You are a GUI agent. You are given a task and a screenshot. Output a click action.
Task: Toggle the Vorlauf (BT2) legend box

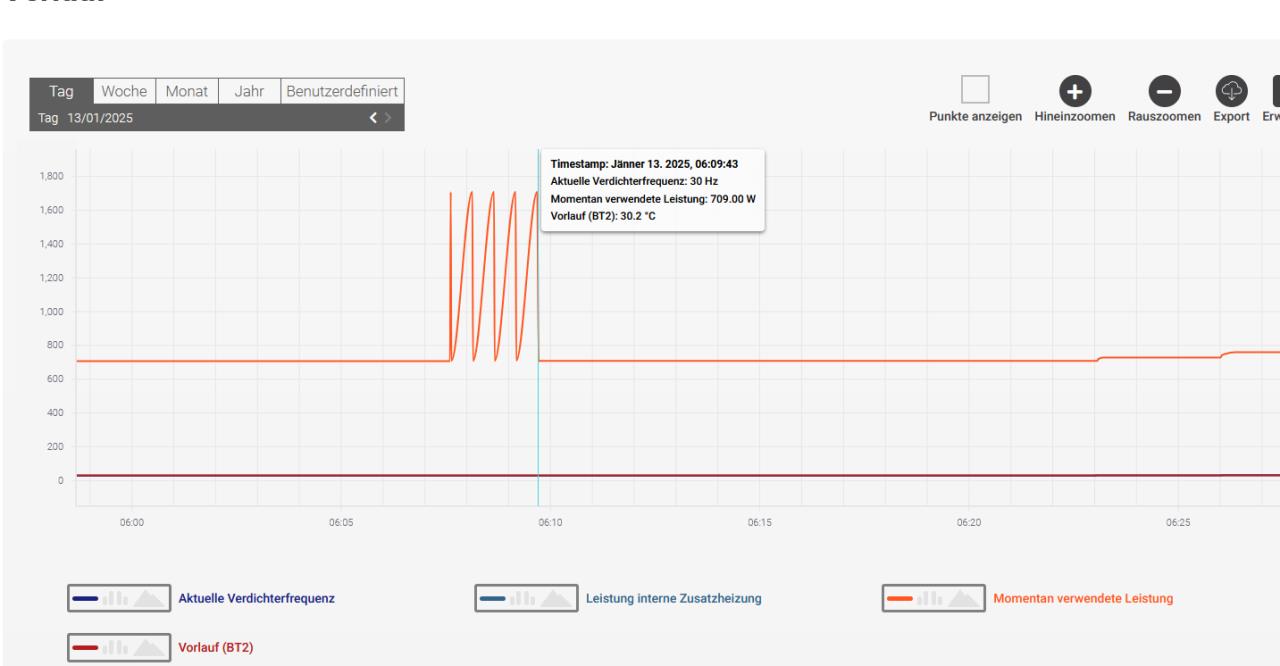[x=117, y=647]
